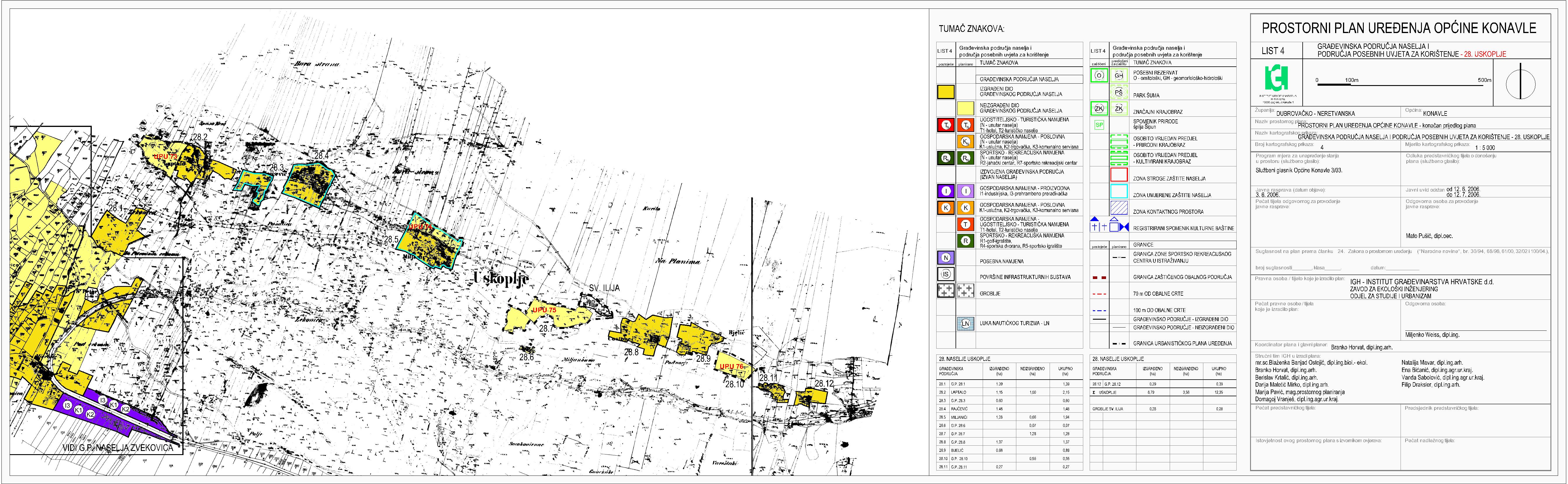Screen dimensions: 1568x484
Task: Click the green O special reserve symbol
Action: click(x=1099, y=75)
